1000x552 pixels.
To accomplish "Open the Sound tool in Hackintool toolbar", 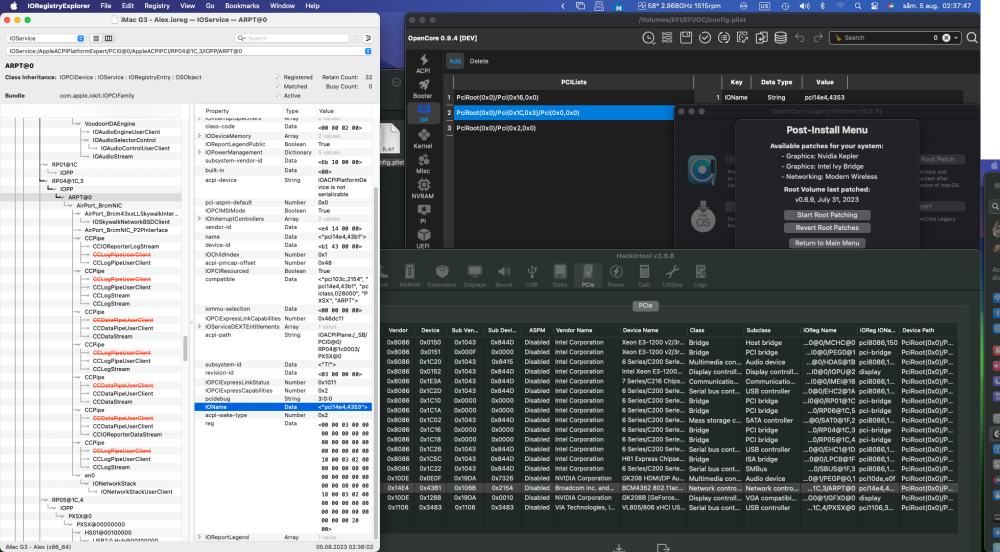I will click(x=504, y=276).
